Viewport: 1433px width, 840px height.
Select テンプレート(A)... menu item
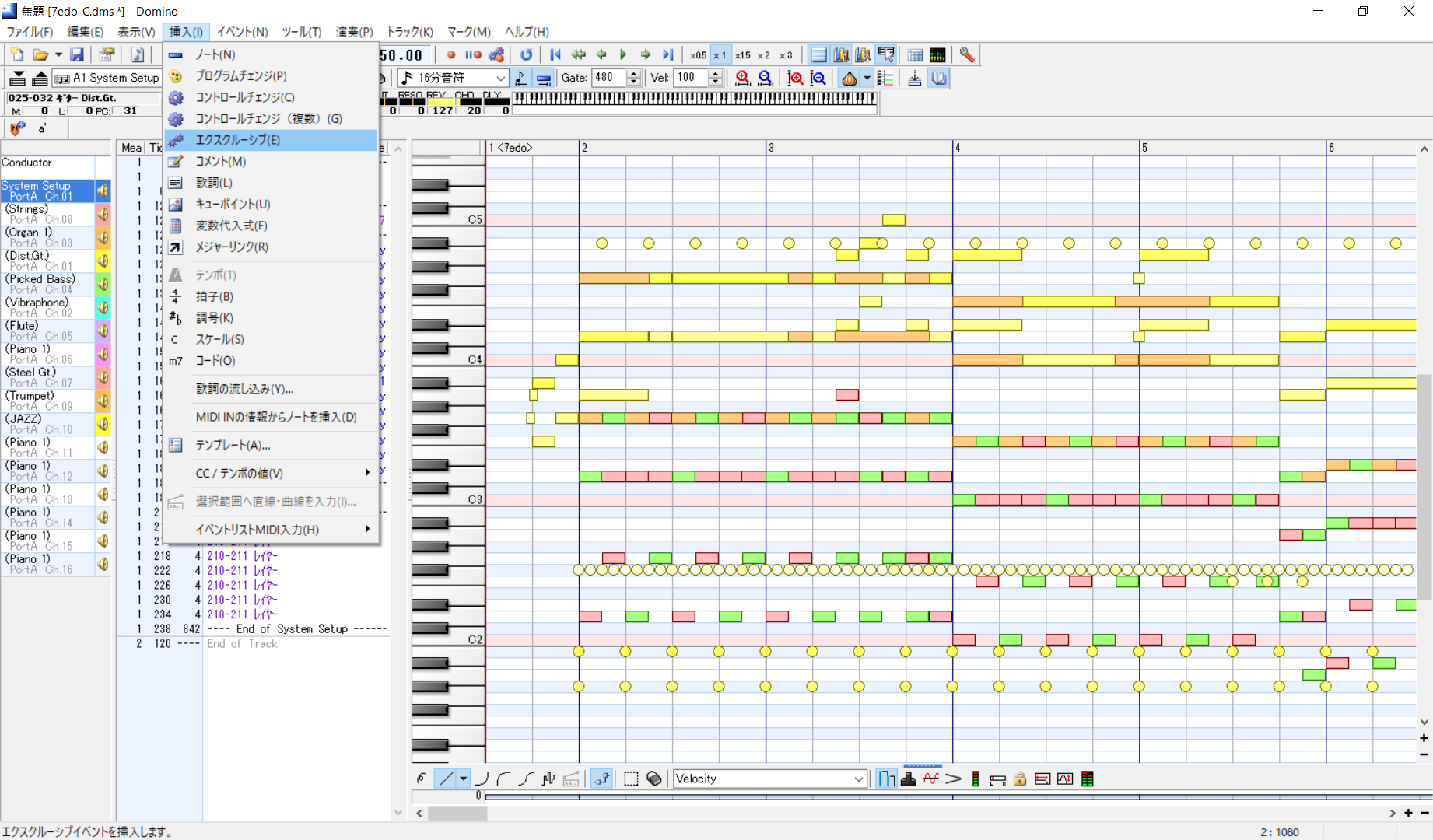[270, 445]
